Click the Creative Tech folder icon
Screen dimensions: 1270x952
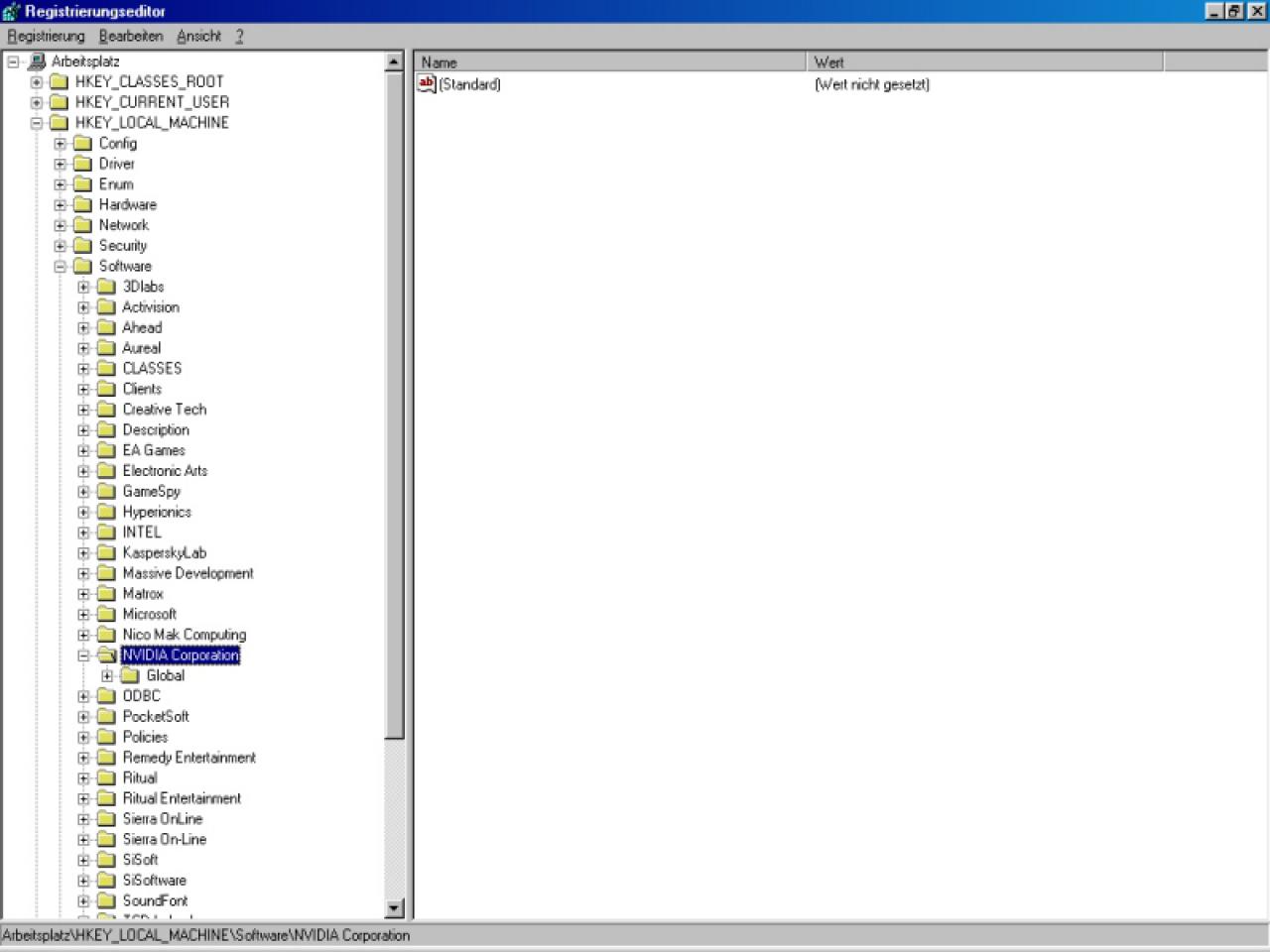point(107,410)
